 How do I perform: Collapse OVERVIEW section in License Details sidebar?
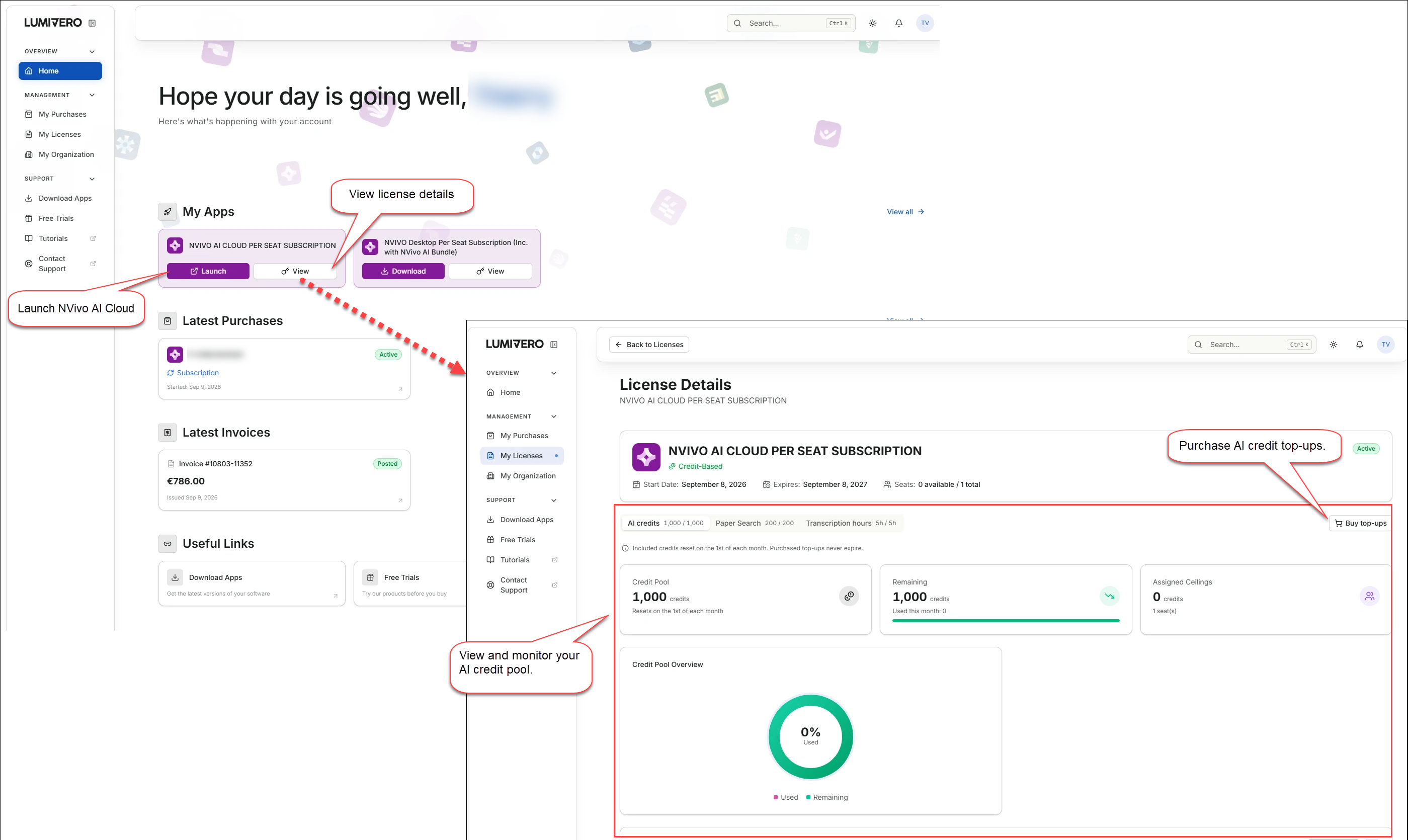554,373
